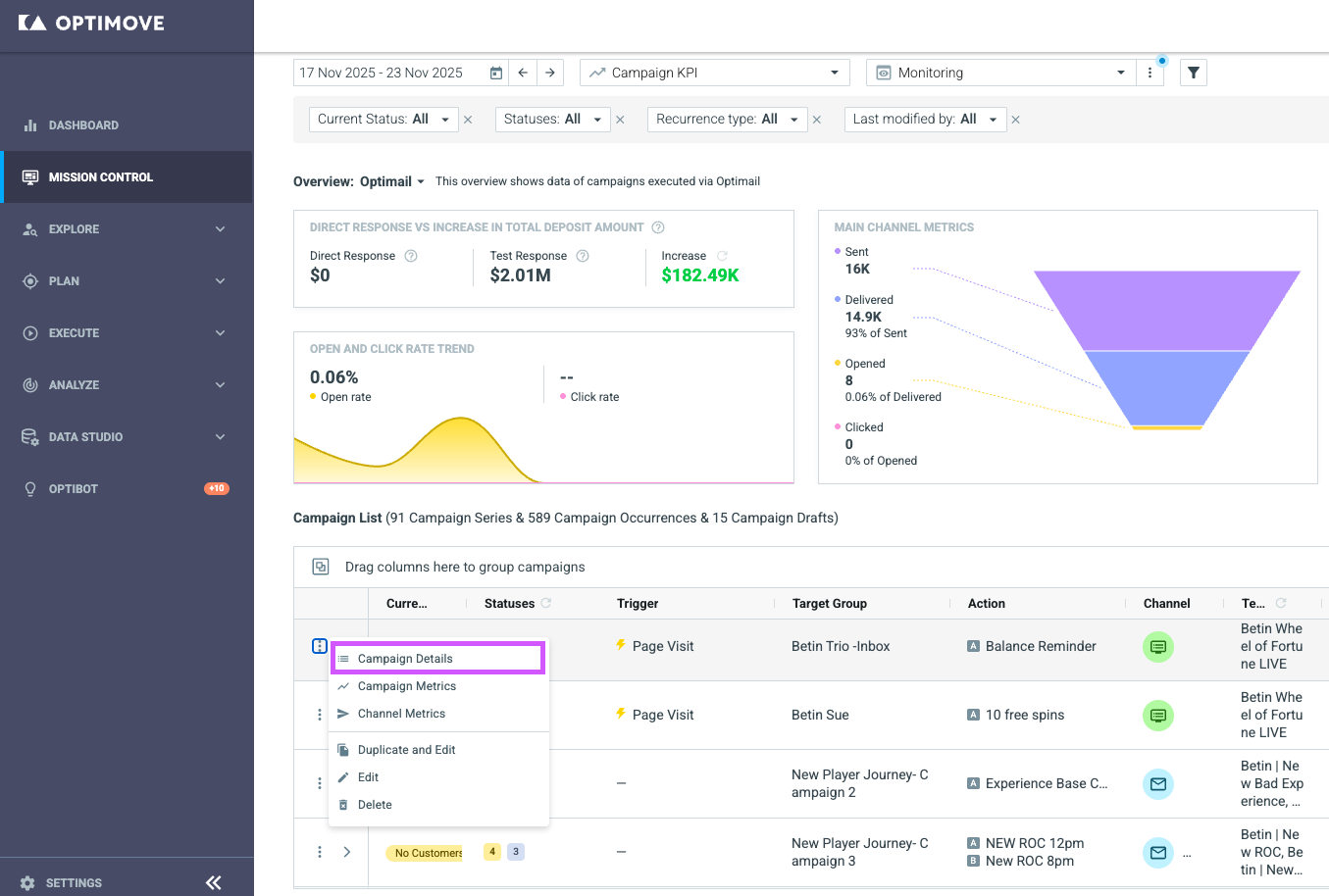This screenshot has height=896, width=1329.
Task: Remove the Current Status filter
Action: coord(468,120)
